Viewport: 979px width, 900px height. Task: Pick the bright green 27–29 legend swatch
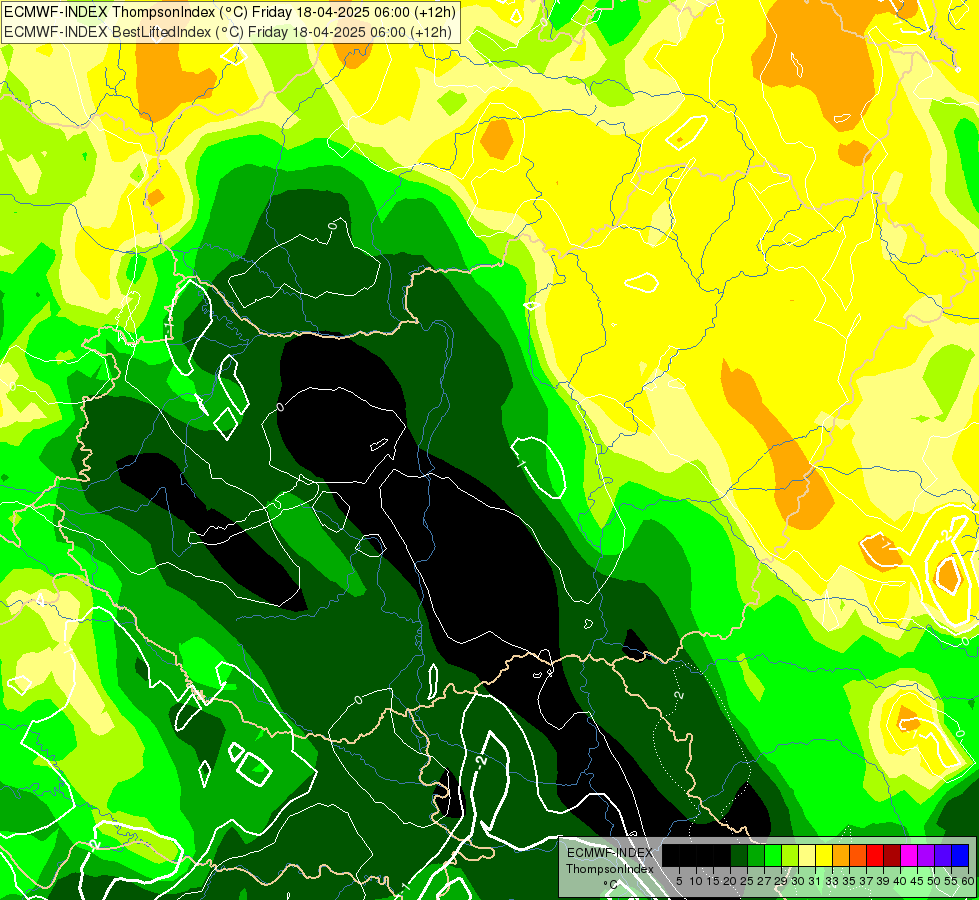[x=773, y=856]
